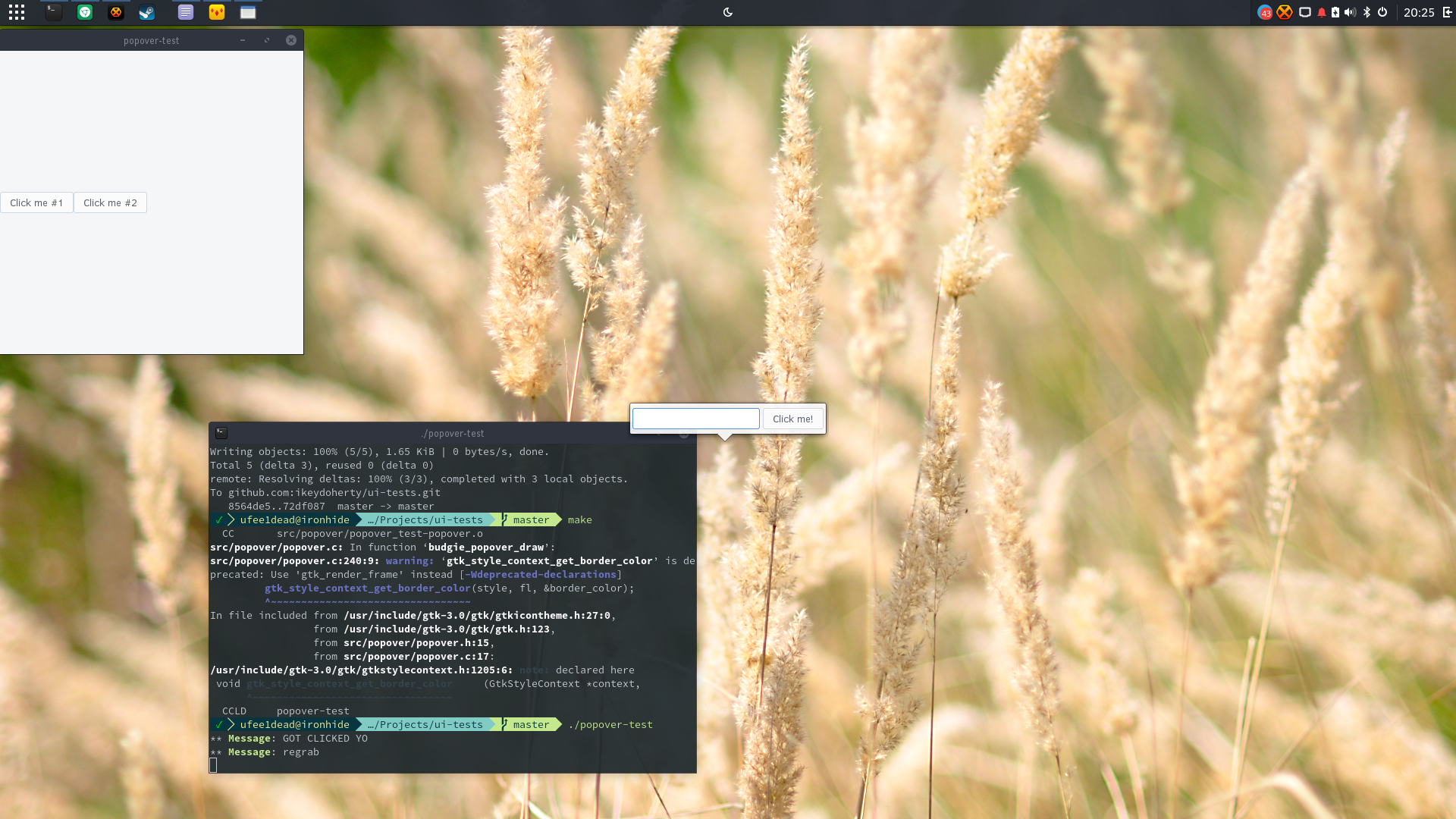
Task: Click the 'make' command in the terminal prompt
Action: [580, 520]
